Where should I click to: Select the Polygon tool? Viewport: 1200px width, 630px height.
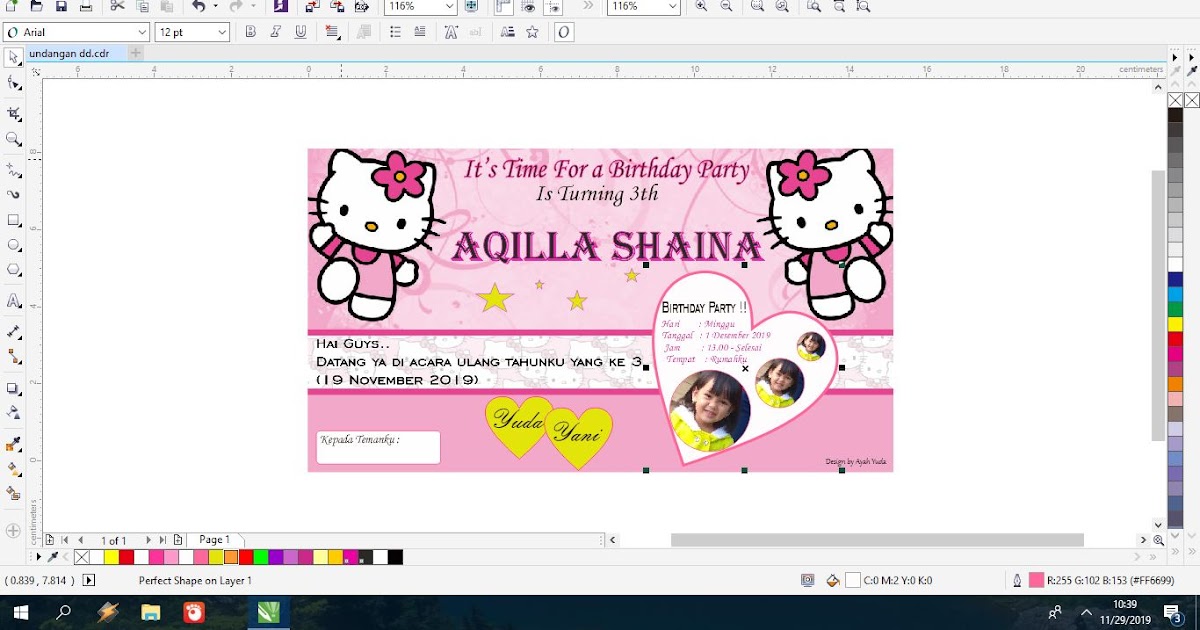(x=13, y=270)
